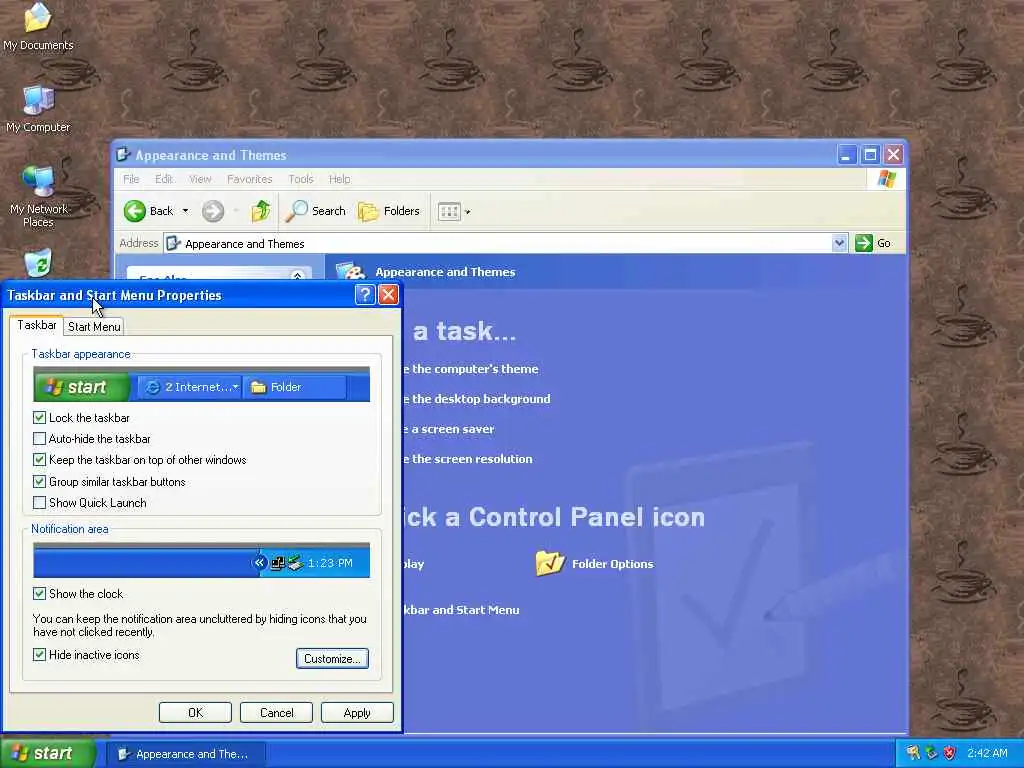1024x768 pixels.
Task: Click the Cancel button
Action: tap(276, 712)
